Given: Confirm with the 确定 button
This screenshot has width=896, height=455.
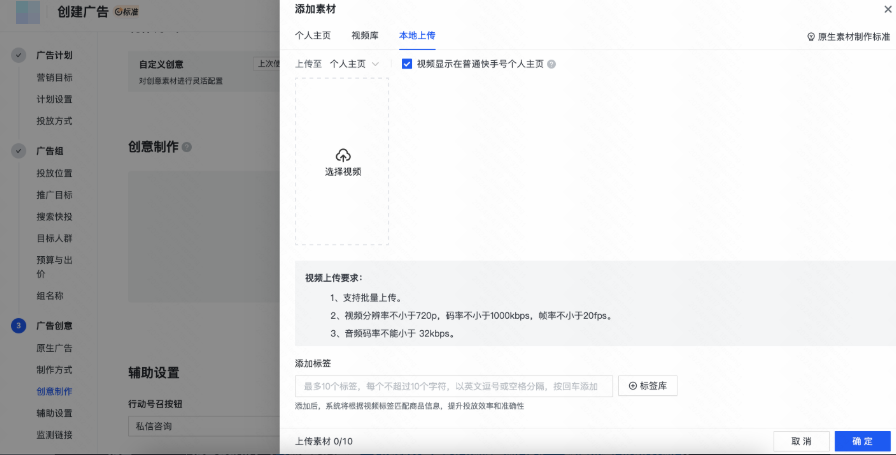Looking at the screenshot, I should pos(862,441).
